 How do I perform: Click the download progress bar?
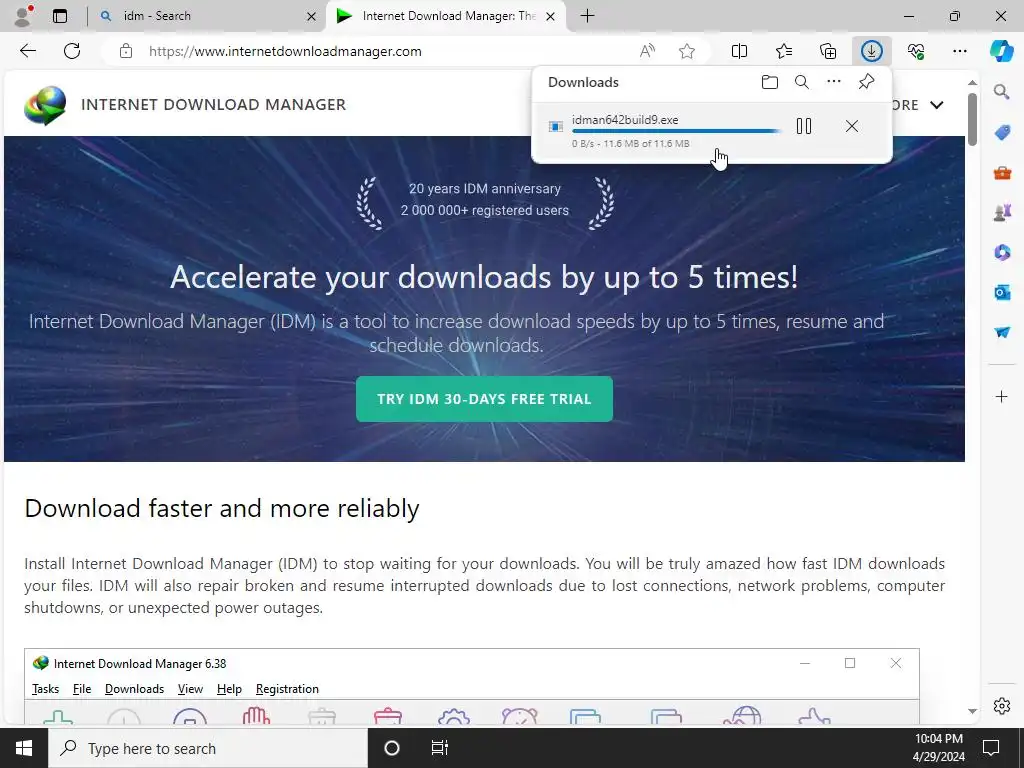click(676, 131)
